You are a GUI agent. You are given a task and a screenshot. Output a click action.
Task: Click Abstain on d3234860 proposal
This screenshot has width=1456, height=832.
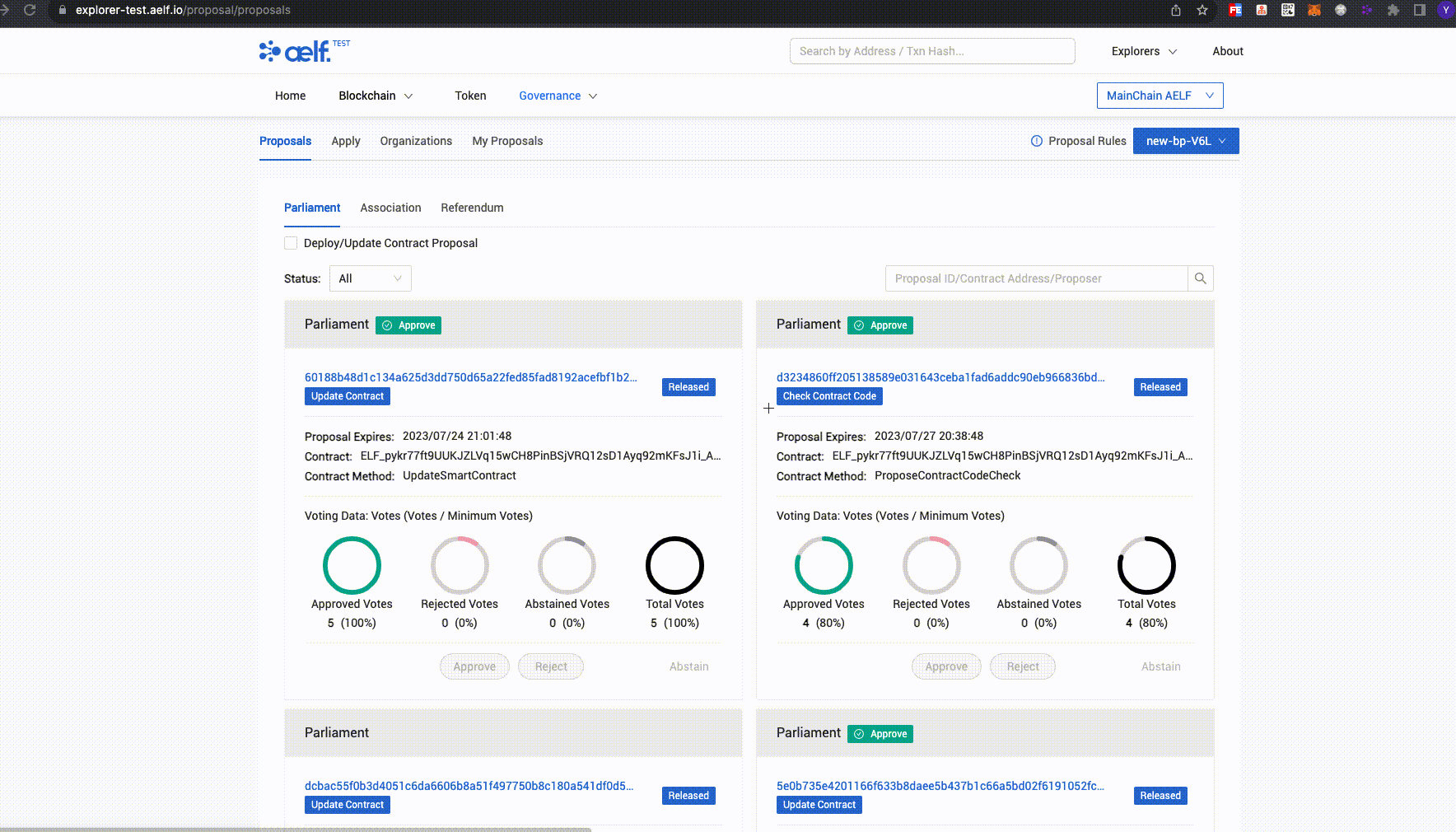pyautogui.click(x=1161, y=666)
